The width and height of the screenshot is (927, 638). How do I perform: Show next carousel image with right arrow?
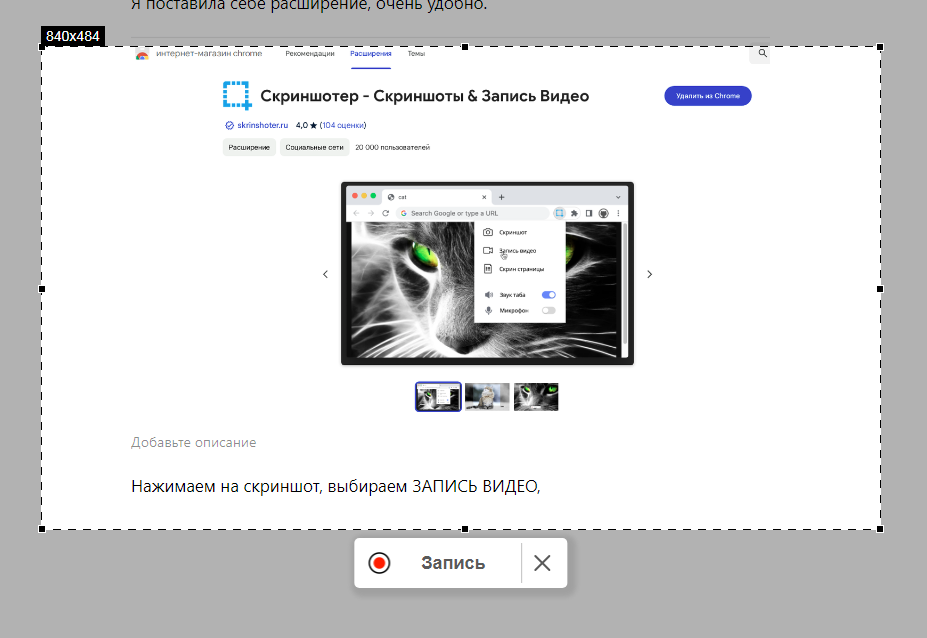(649, 274)
